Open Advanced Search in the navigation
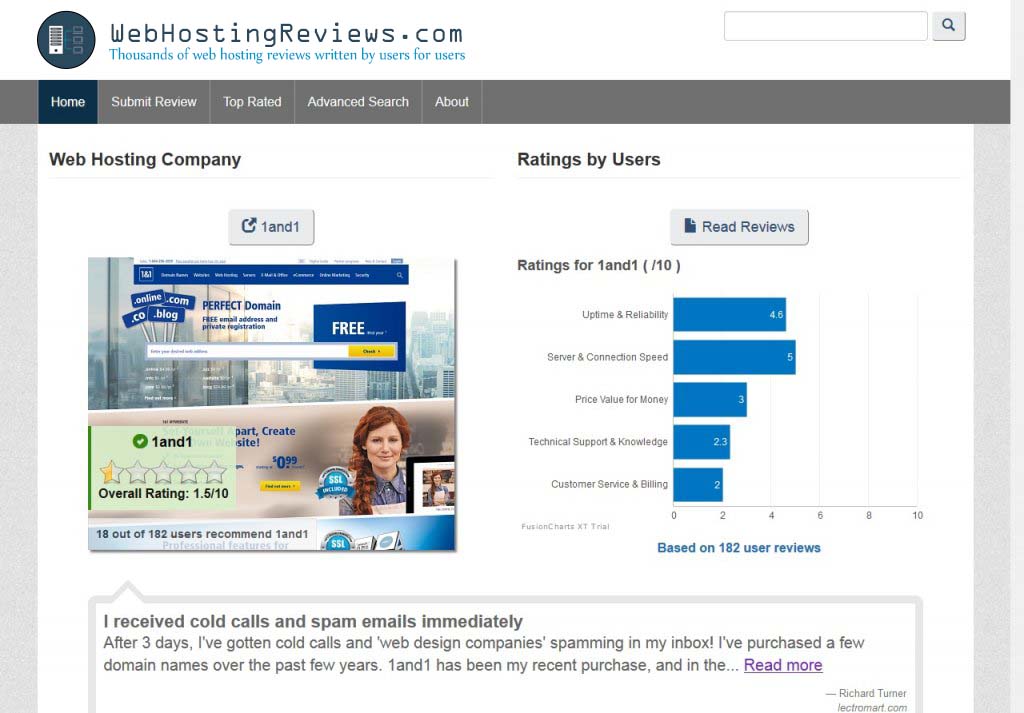 (358, 102)
